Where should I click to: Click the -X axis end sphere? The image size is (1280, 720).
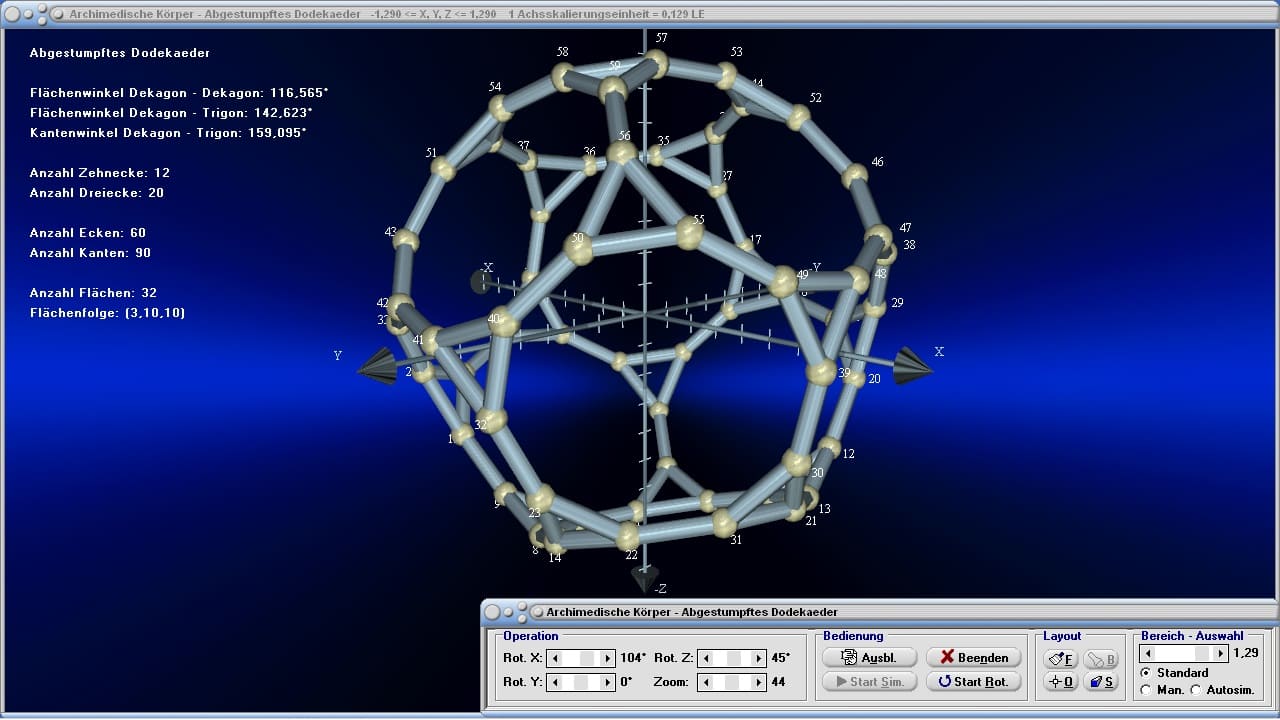click(x=481, y=282)
